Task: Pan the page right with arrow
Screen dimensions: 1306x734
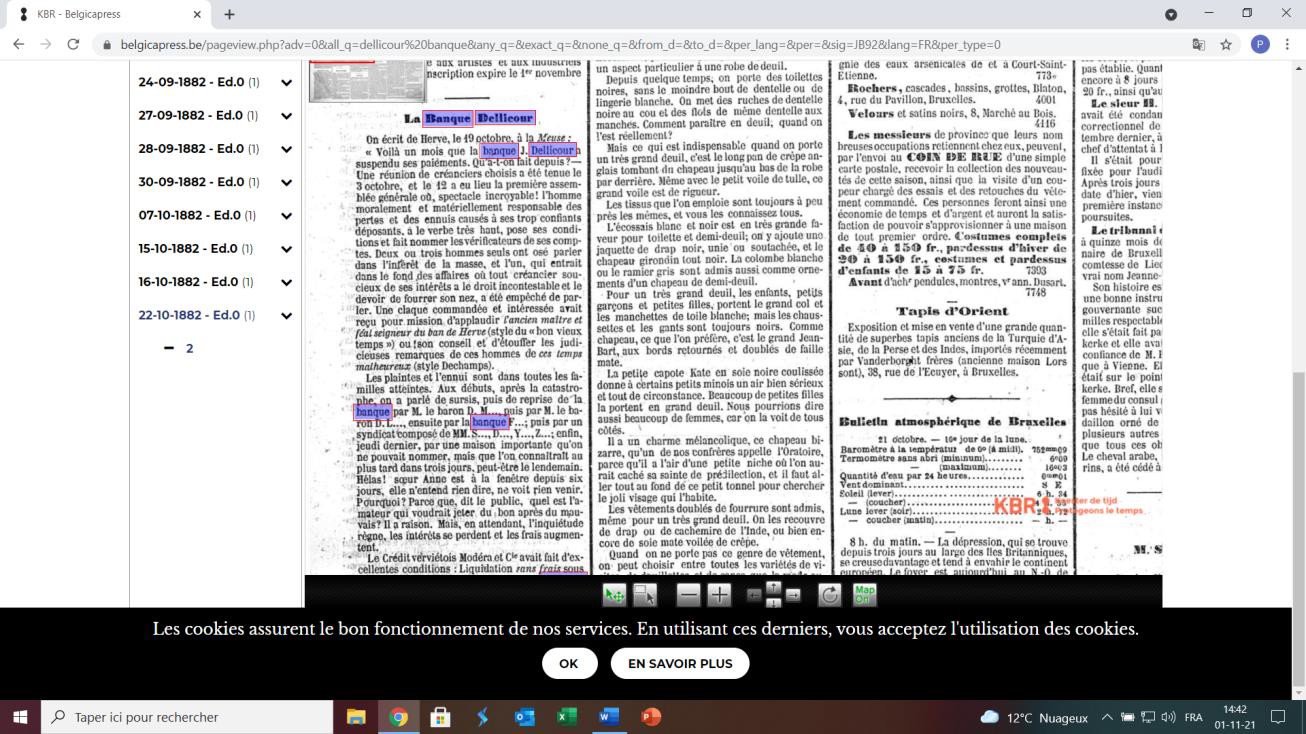Action: [x=793, y=595]
